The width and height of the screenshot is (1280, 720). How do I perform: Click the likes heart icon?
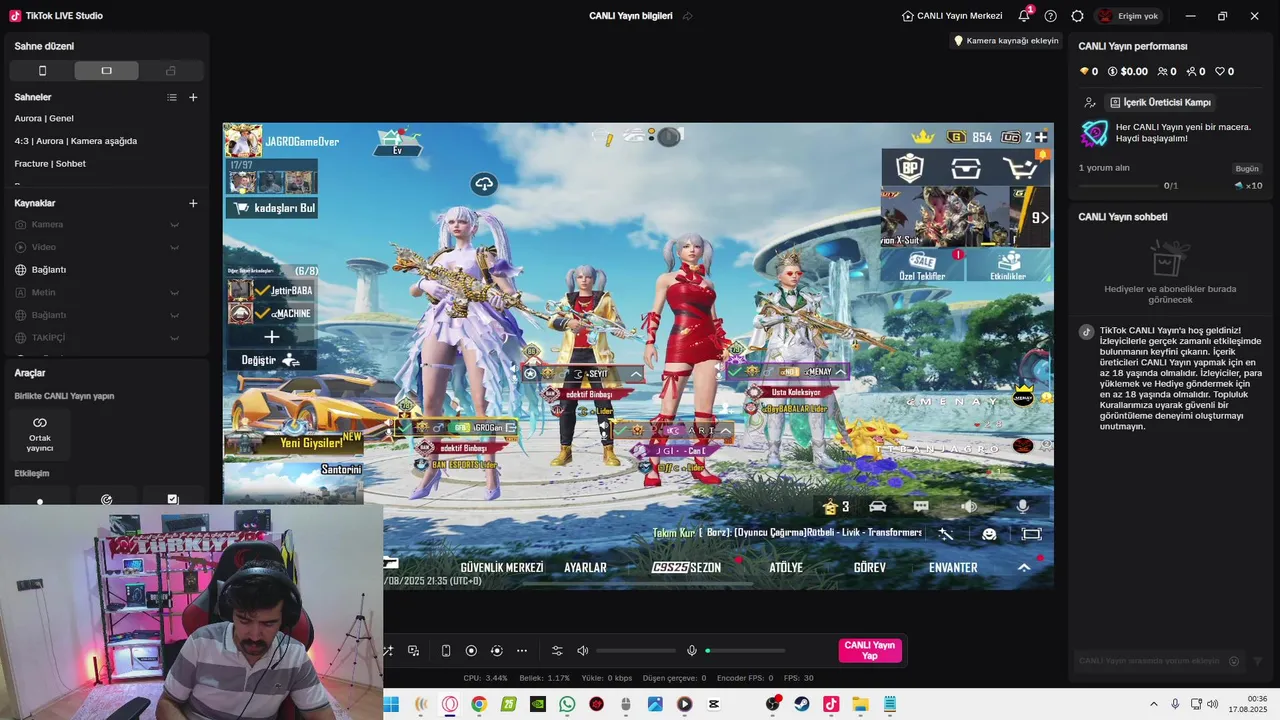pos(1220,72)
